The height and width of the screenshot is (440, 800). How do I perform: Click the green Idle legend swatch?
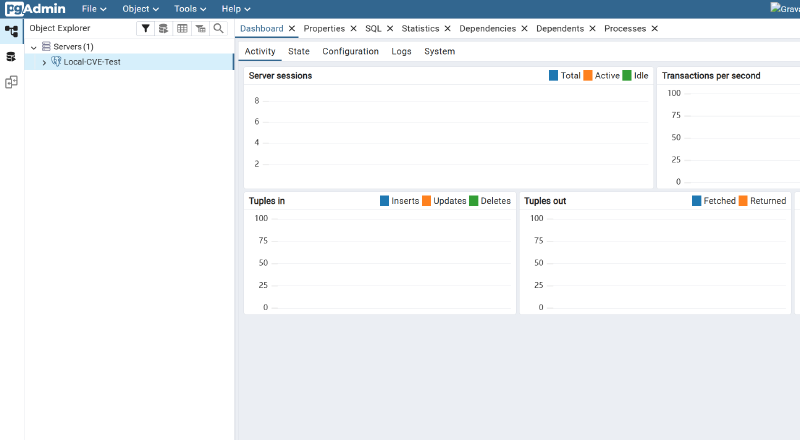coord(627,76)
